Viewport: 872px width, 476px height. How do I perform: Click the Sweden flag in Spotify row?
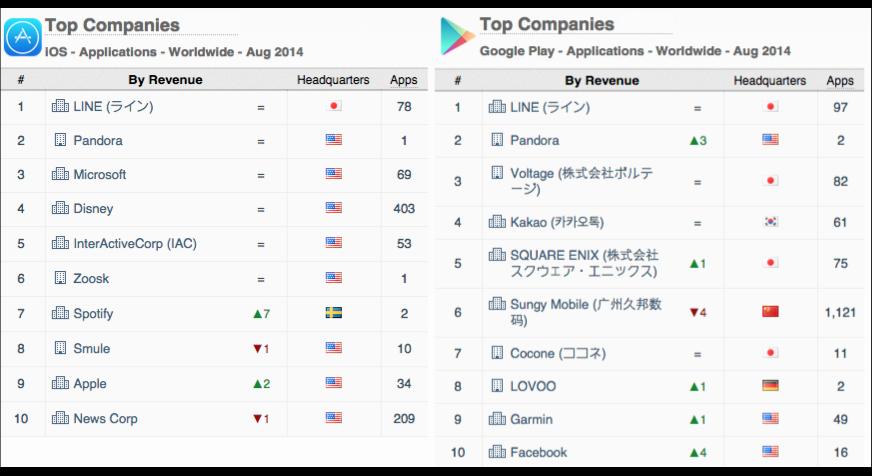pyautogui.click(x=334, y=313)
